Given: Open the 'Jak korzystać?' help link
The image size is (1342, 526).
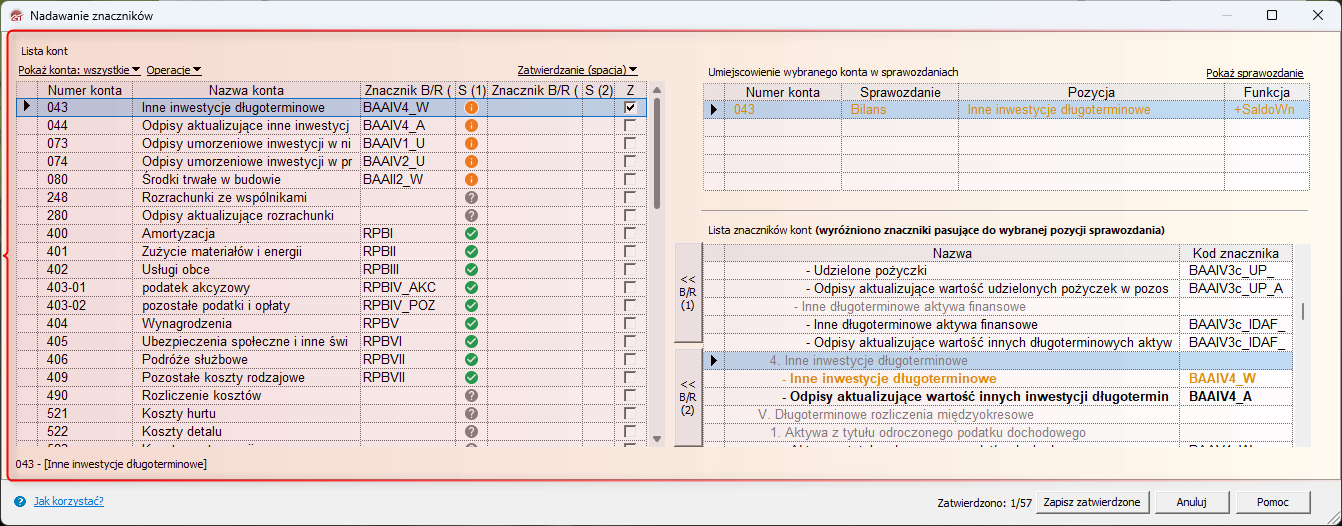Looking at the screenshot, I should click(69, 501).
